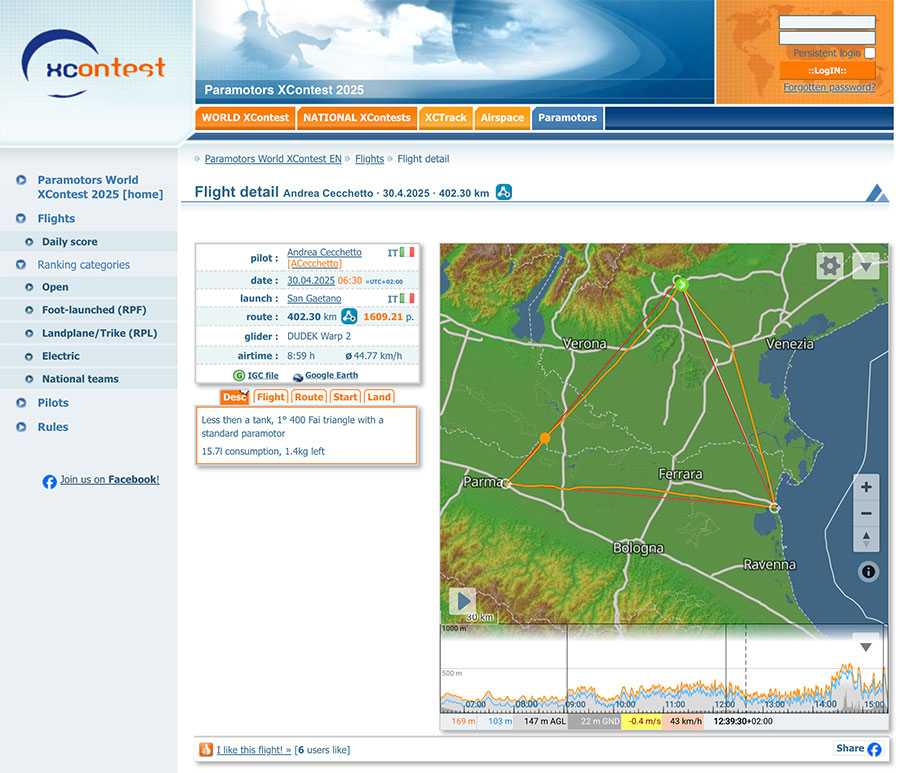Collapse the altitude graph panel arrow
900x773 pixels.
[866, 647]
